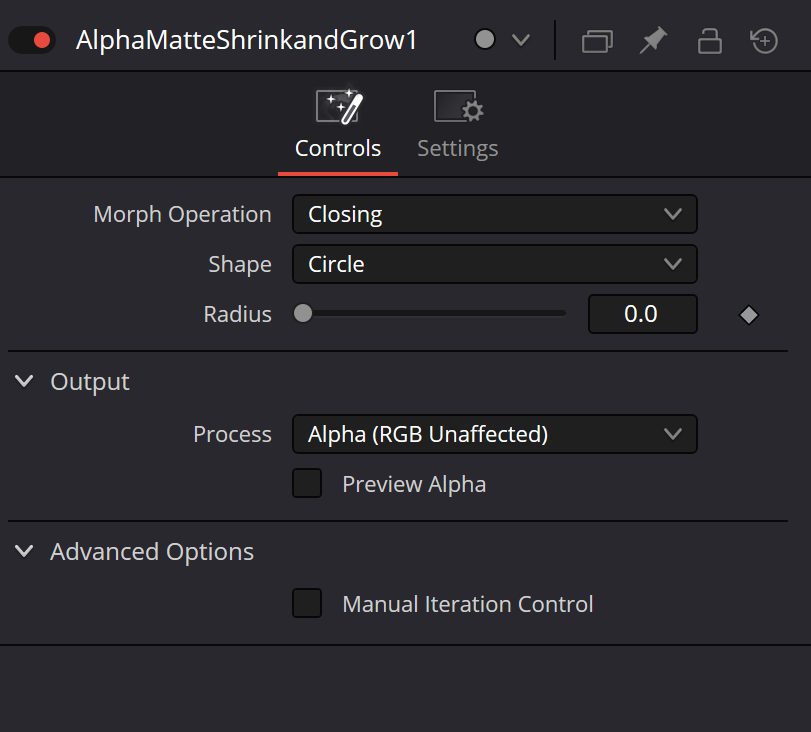Click the Process label
The image size is (811, 732).
coord(232,435)
